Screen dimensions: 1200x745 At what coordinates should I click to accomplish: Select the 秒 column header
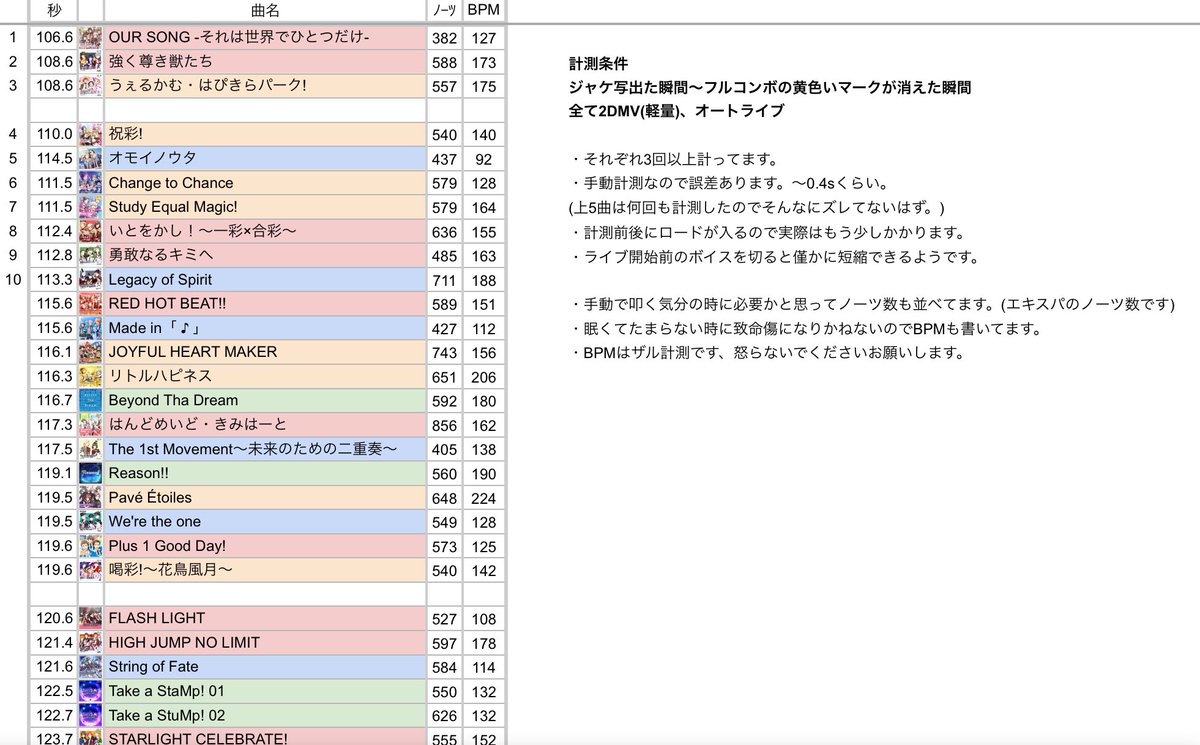click(54, 11)
